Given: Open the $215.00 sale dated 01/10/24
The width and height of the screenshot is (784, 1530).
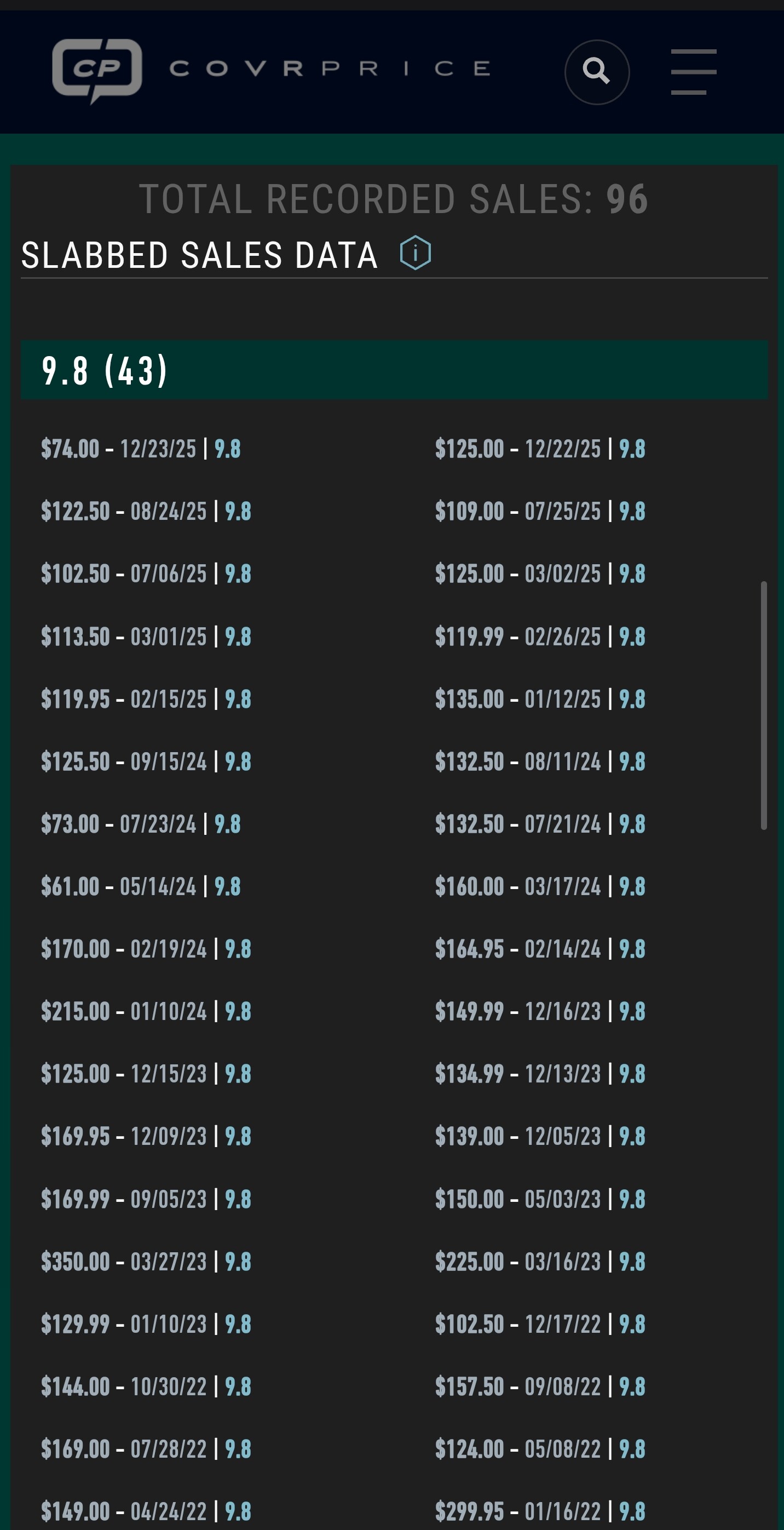Looking at the screenshot, I should [x=146, y=1011].
